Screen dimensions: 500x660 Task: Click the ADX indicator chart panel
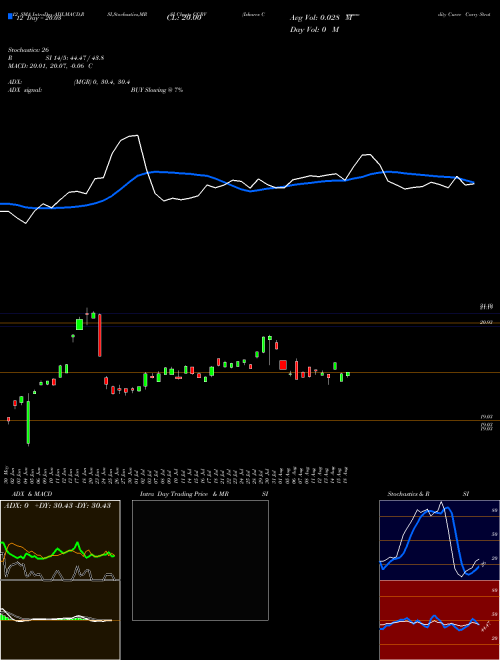coord(60,540)
